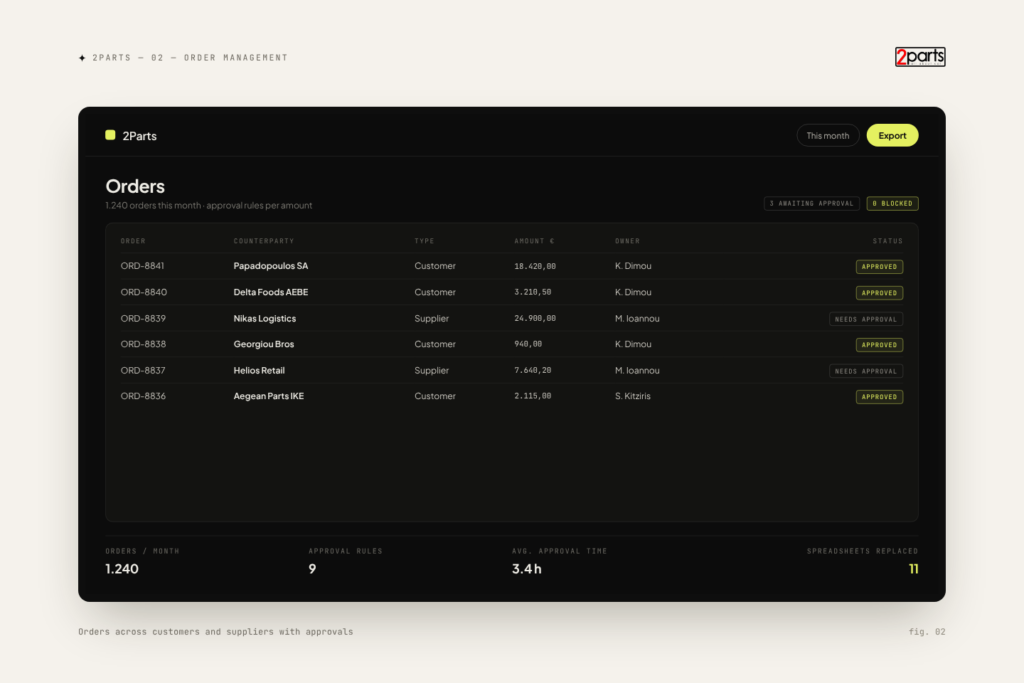Click the Approved status of Aegean Parts IKE
Viewport: 1024px width, 683px height.
tap(879, 396)
